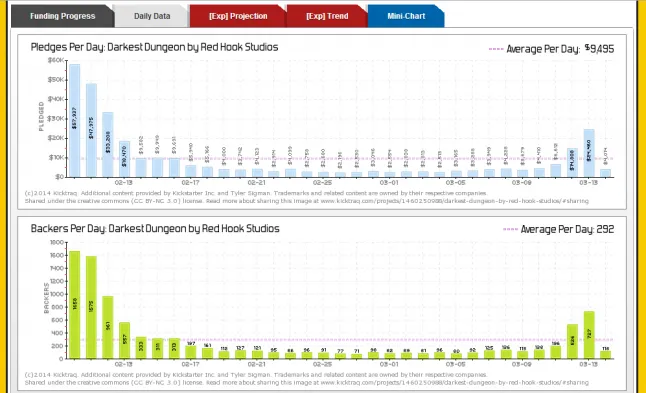646x393 pixels.
Task: Click the 524 backers green bar
Action: tap(572, 342)
